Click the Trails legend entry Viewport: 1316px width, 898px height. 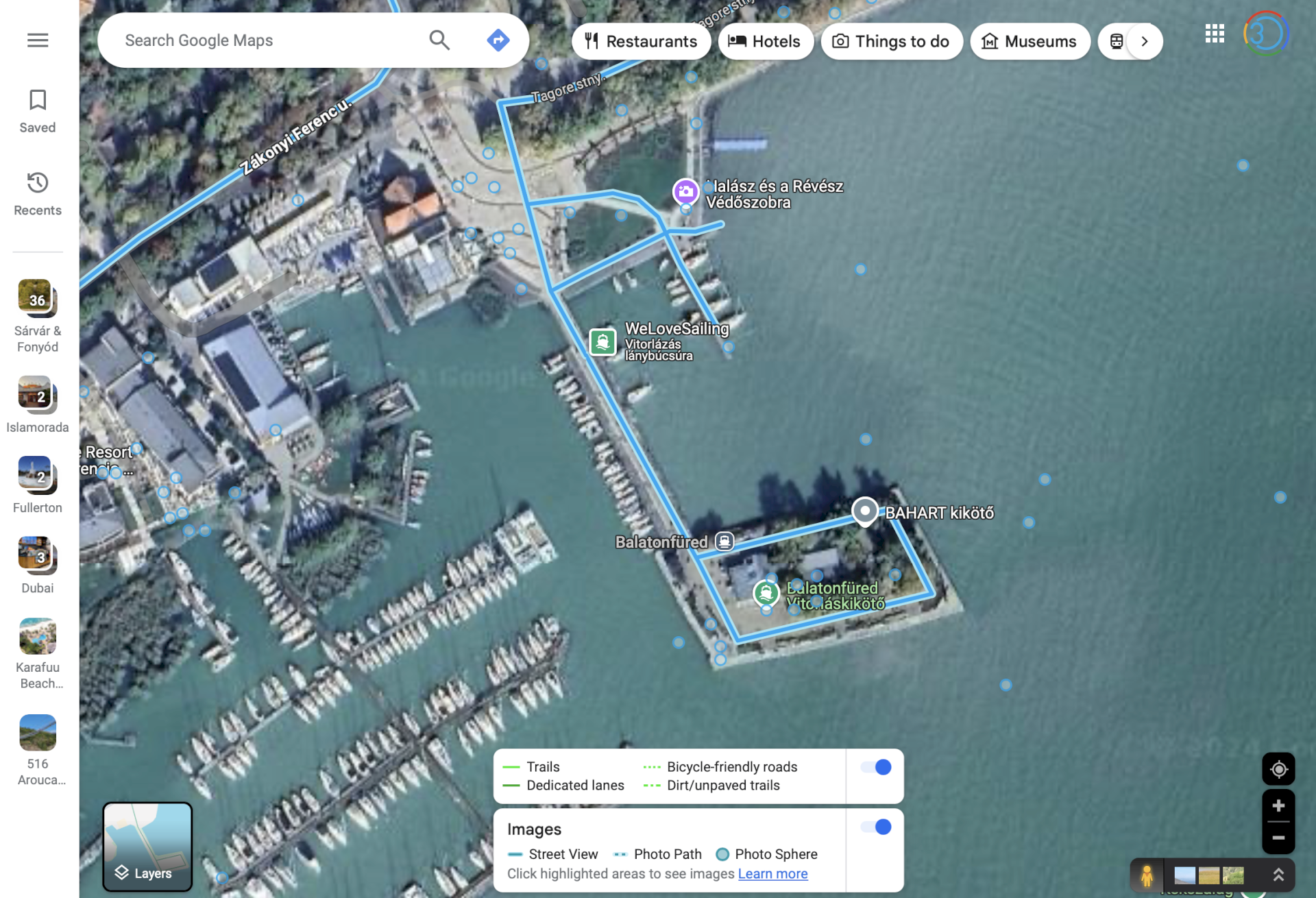click(531, 767)
